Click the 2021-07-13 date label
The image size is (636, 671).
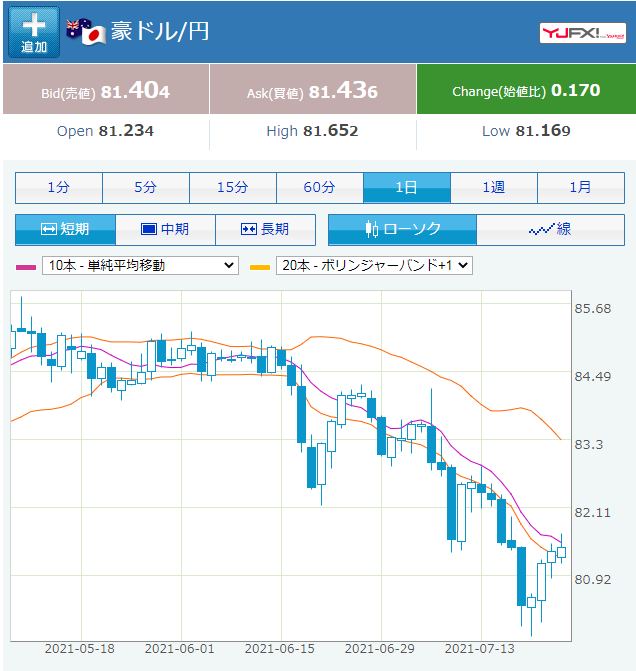point(480,649)
